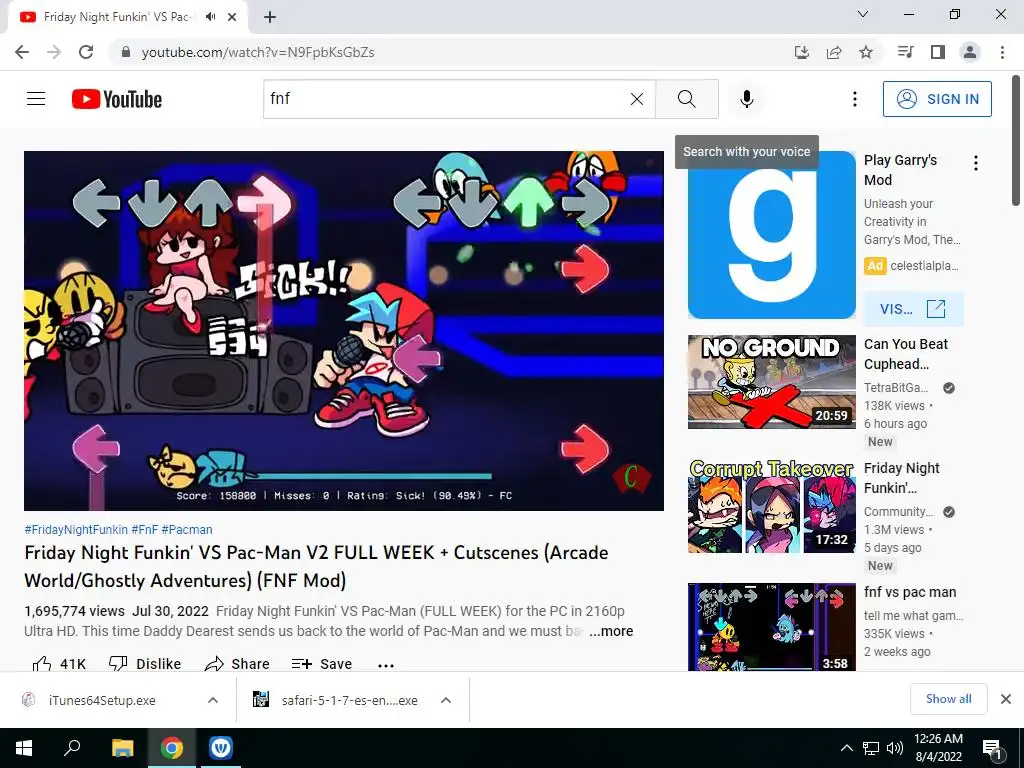This screenshot has height=768, width=1024.
Task: Open options menu for Garry's Mod ad
Action: click(x=976, y=163)
